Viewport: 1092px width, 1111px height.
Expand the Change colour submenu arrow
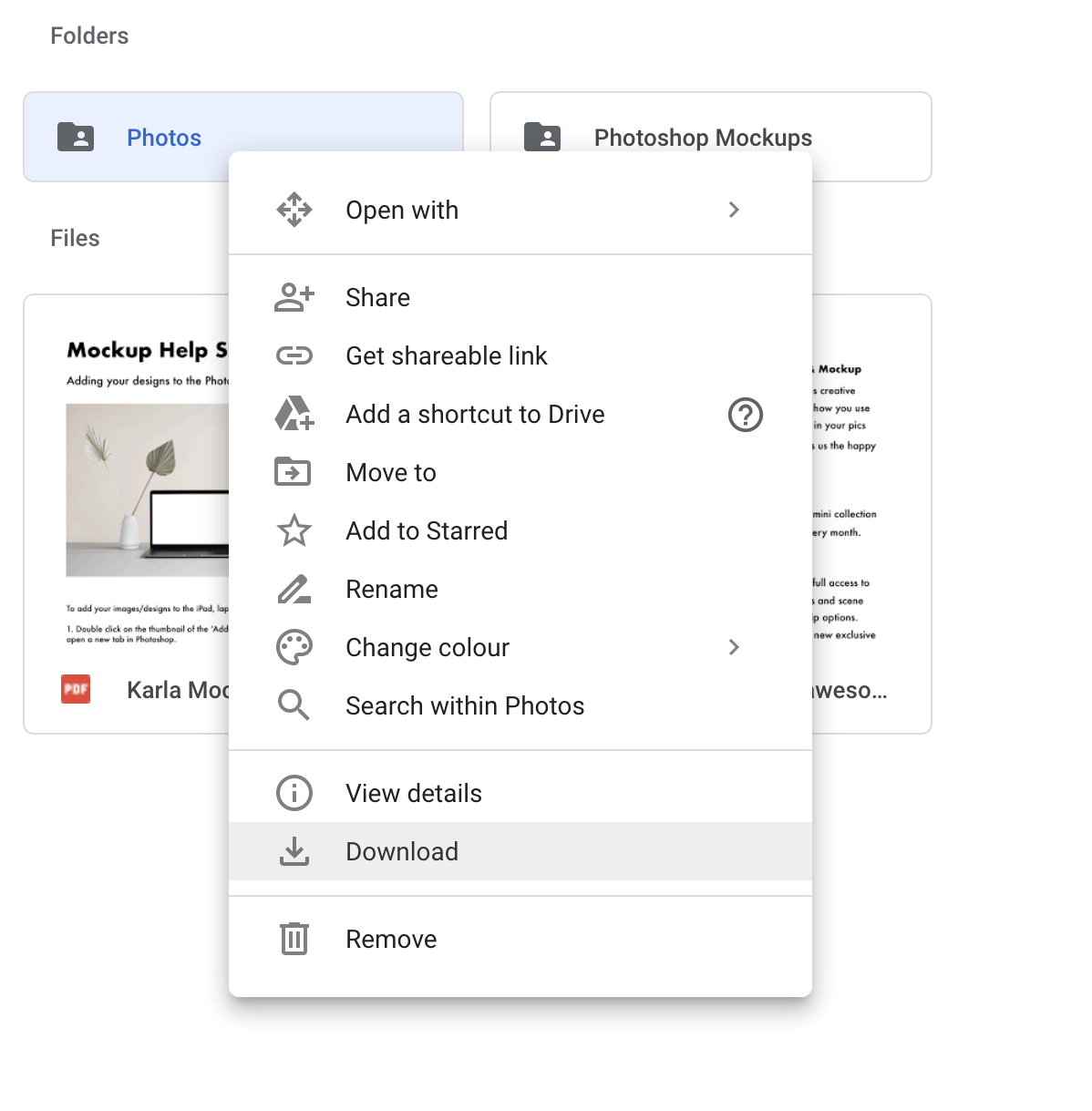734,647
